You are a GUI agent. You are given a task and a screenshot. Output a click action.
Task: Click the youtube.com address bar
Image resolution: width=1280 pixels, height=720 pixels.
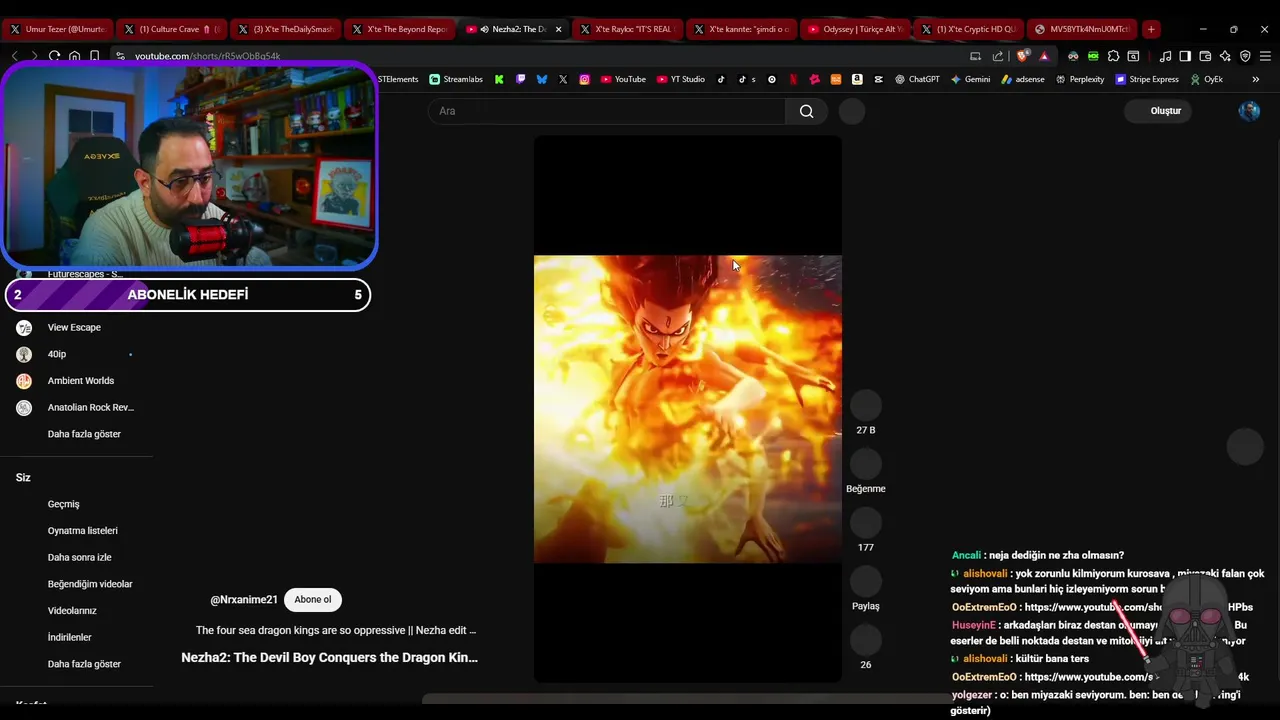[x=540, y=56]
